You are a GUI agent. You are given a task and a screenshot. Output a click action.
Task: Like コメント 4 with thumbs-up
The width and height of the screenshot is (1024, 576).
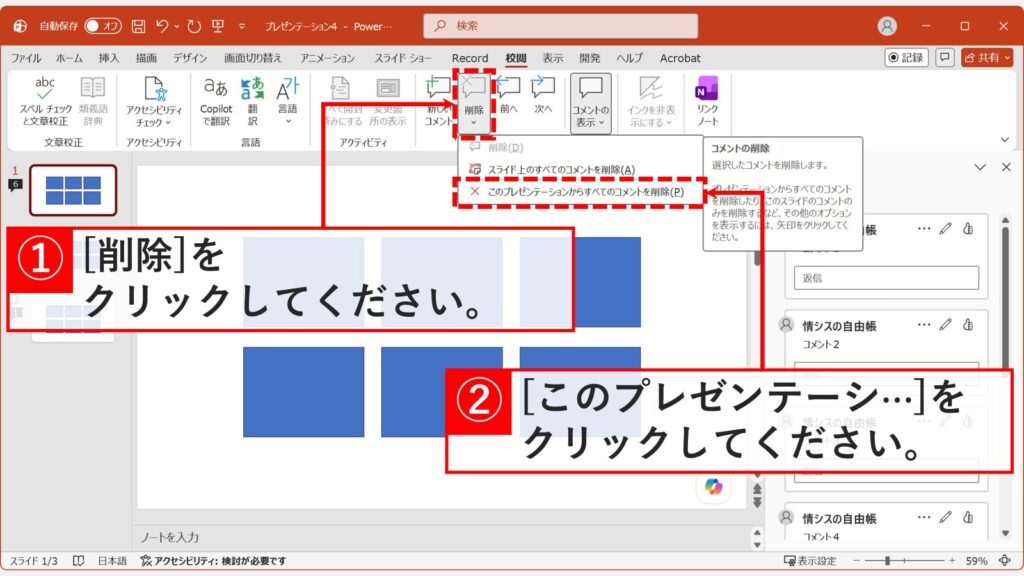tap(968, 517)
